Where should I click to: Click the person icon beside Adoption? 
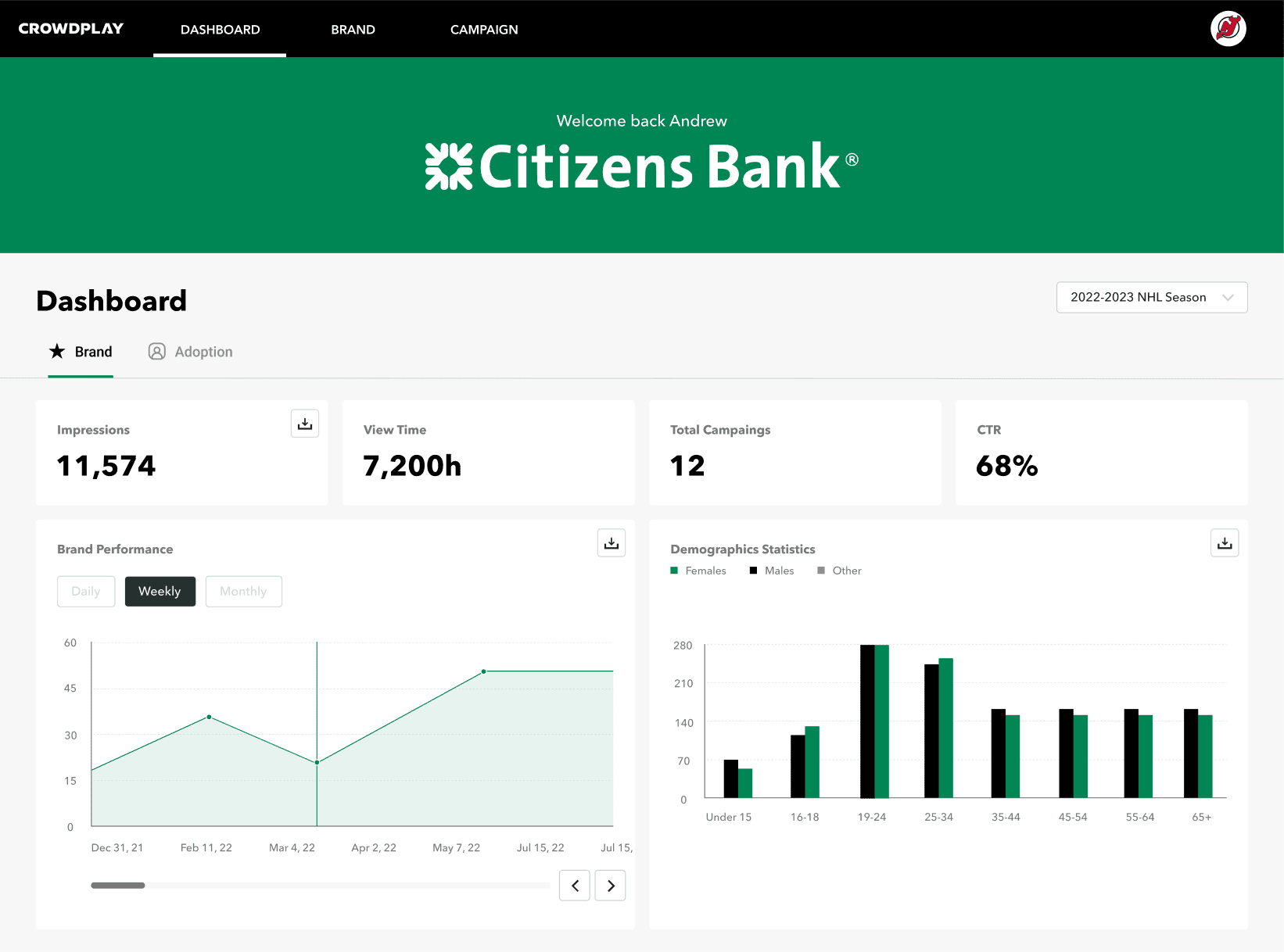157,351
